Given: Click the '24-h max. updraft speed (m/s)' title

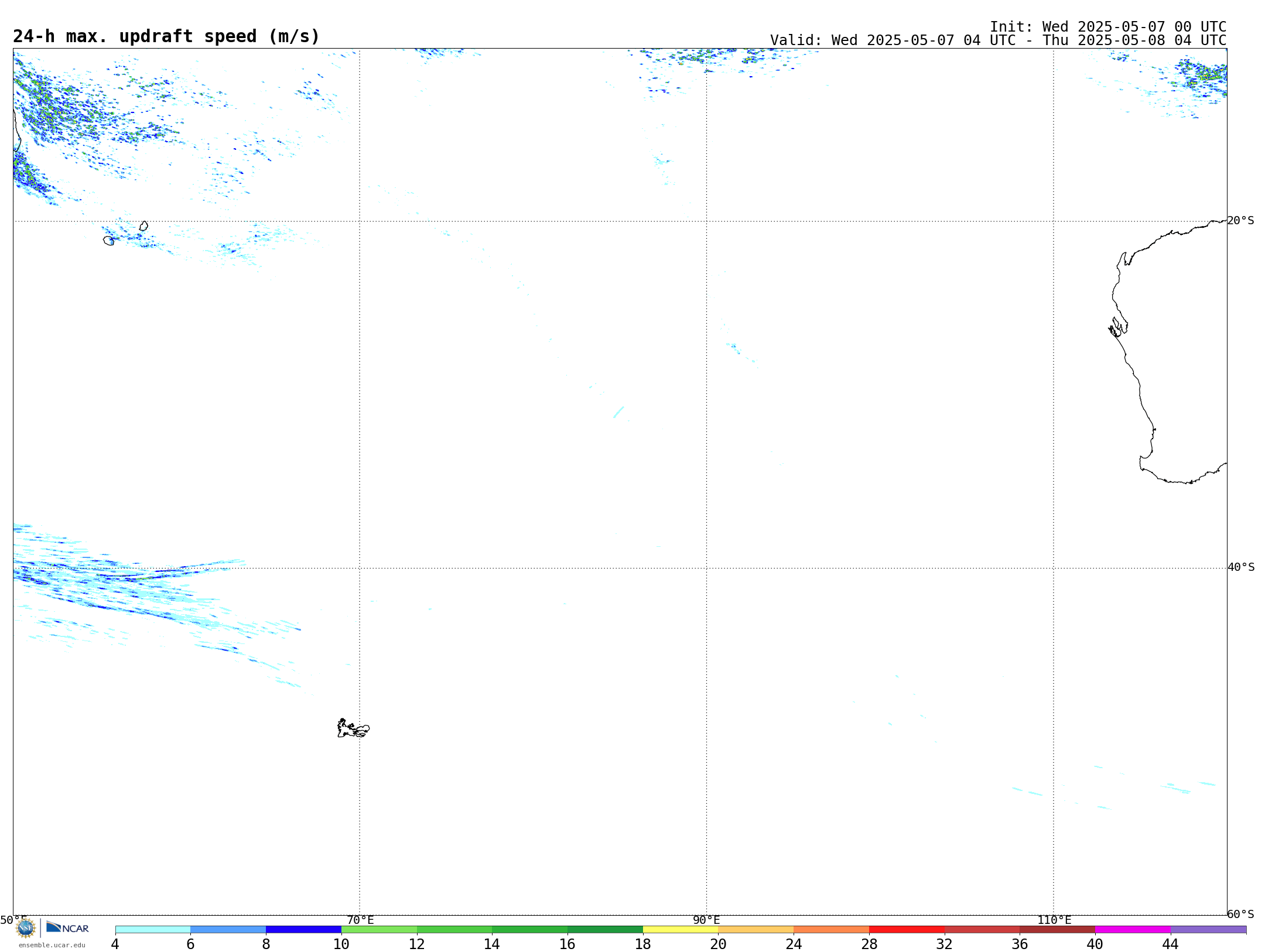Looking at the screenshot, I should [166, 36].
